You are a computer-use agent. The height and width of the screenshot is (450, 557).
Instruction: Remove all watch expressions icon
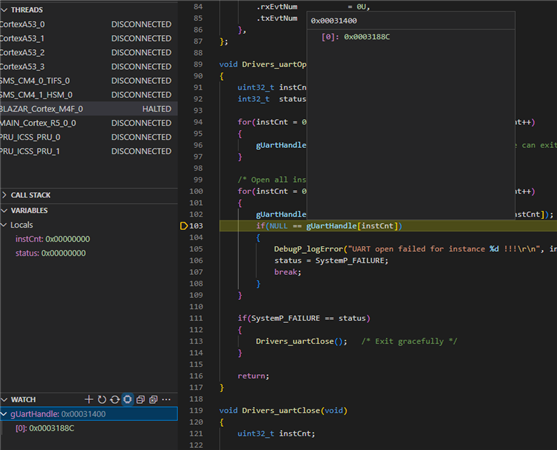pyautogui.click(x=153, y=400)
